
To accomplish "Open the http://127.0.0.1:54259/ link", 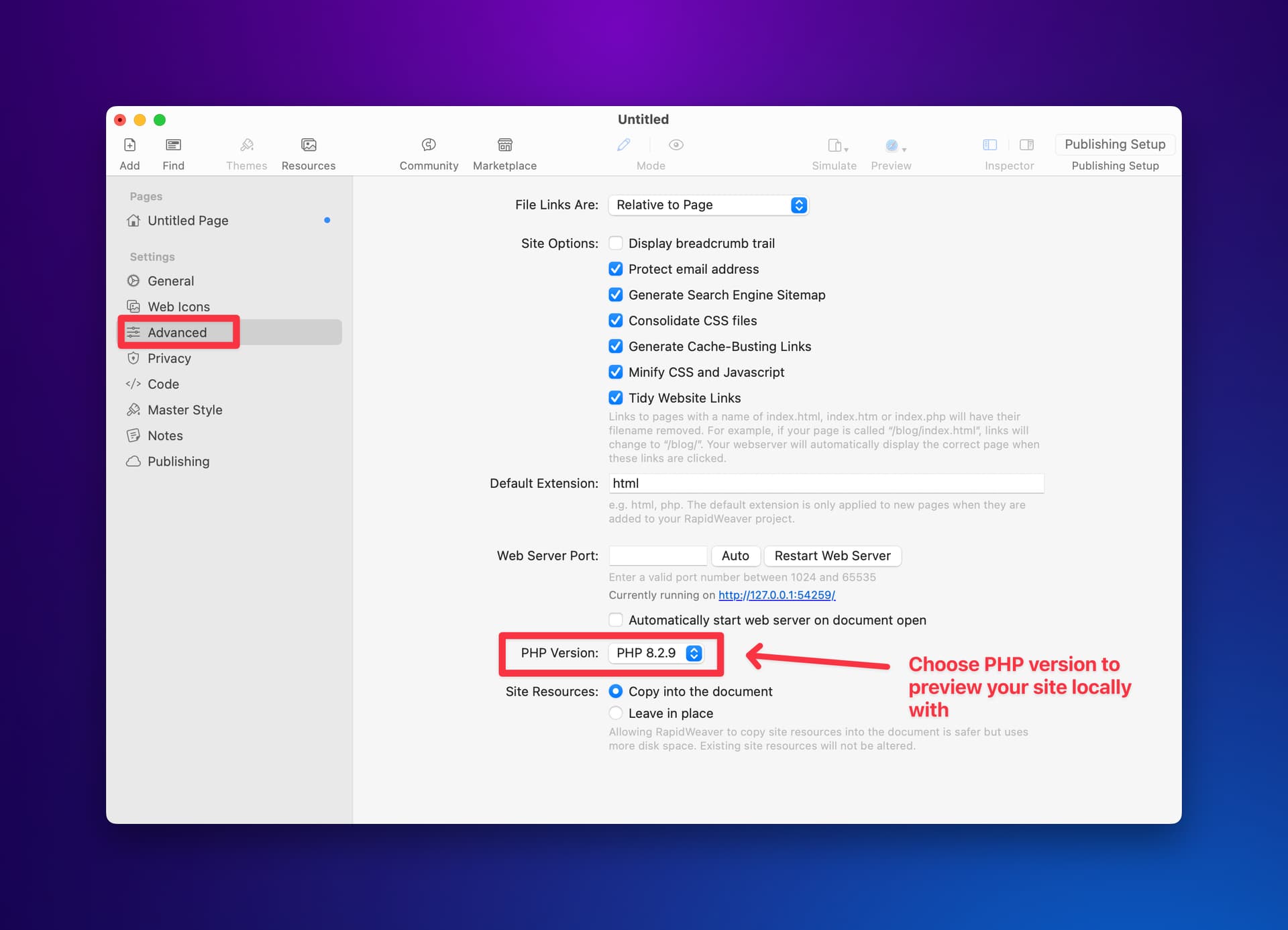I will (777, 595).
